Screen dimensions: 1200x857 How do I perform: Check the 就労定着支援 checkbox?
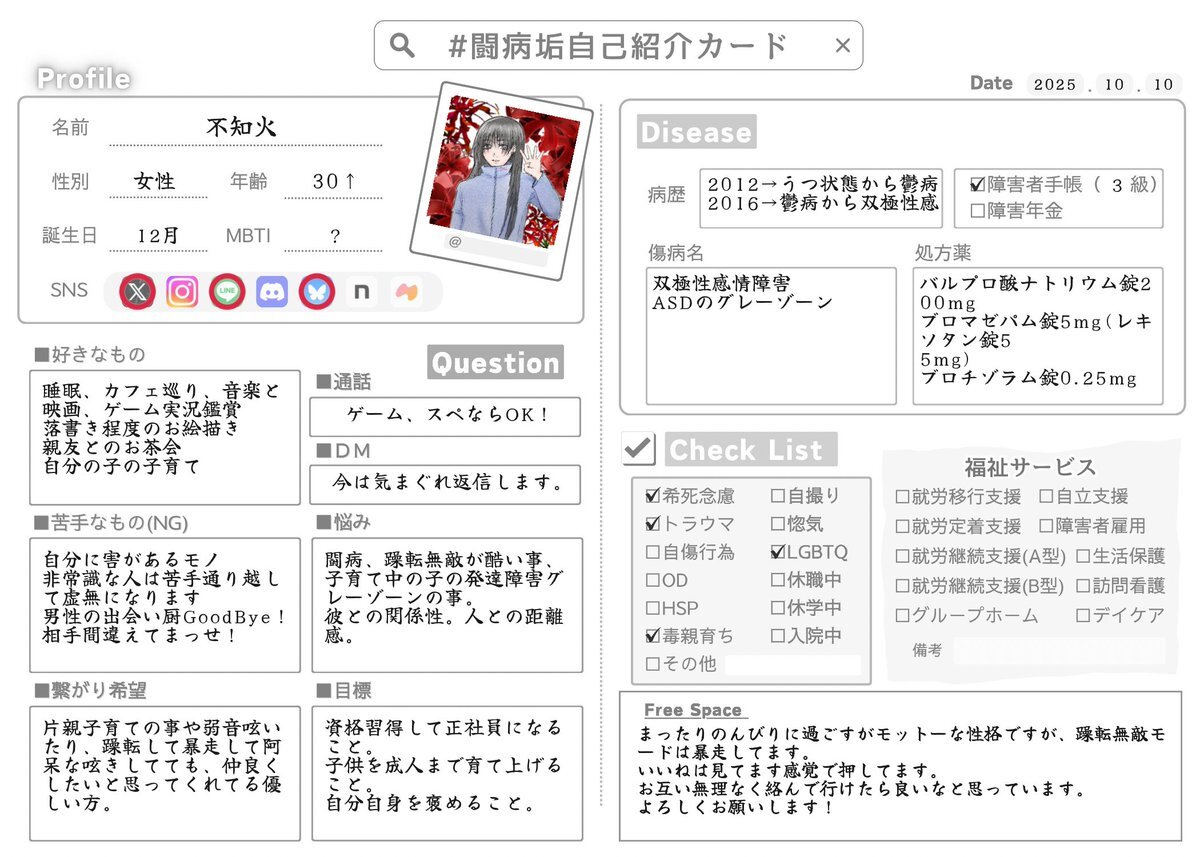903,526
